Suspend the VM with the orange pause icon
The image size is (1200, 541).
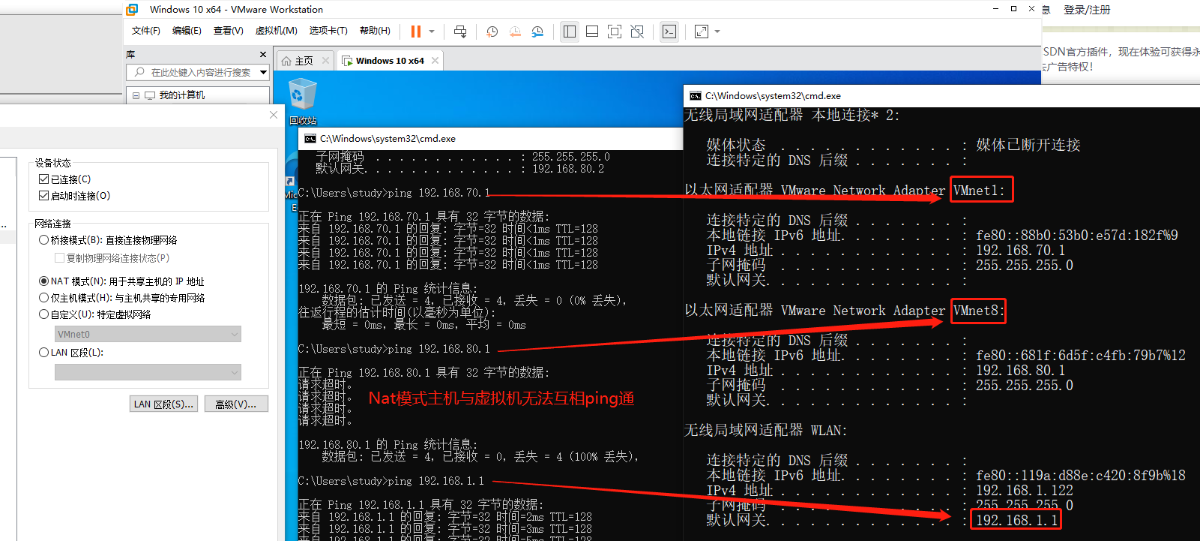pyautogui.click(x=415, y=31)
